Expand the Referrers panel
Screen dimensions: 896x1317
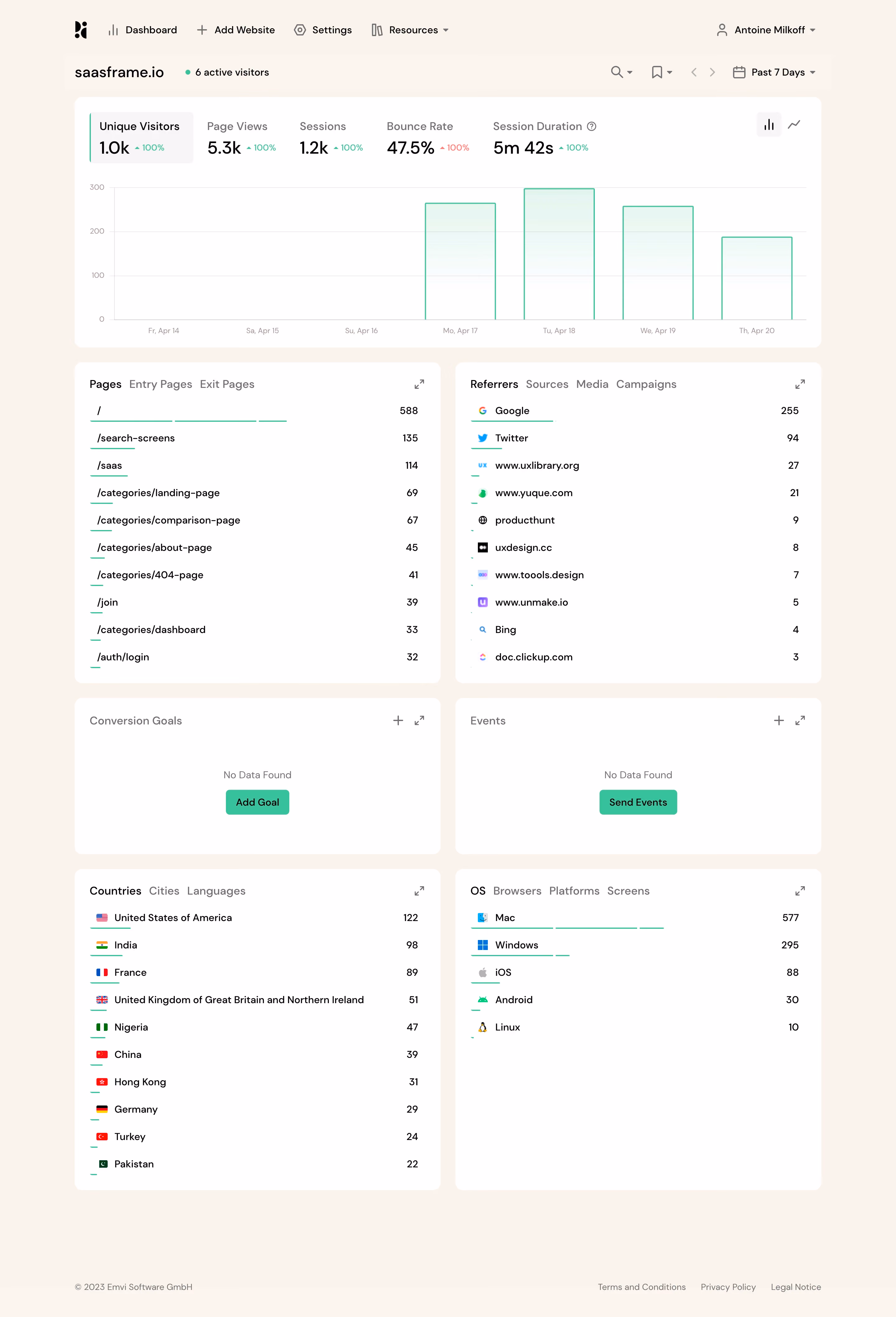tap(800, 384)
